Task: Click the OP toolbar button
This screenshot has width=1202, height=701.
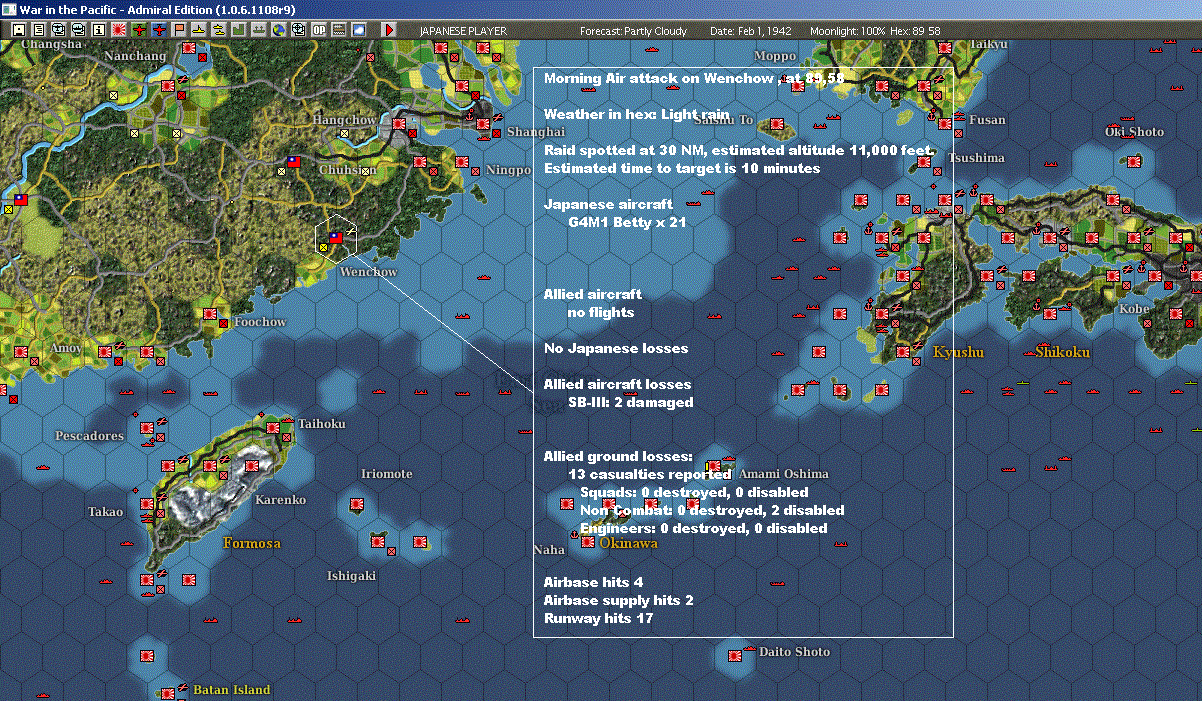Action: 319,30
